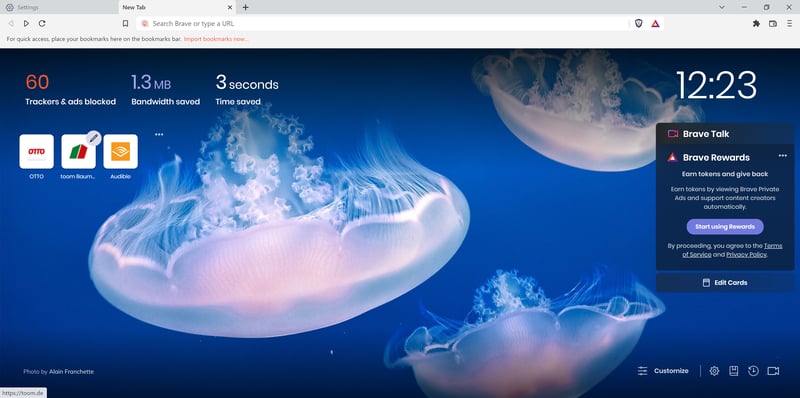The width and height of the screenshot is (800, 398).
Task: Open Brave Rewards card options menu
Action: (783, 156)
